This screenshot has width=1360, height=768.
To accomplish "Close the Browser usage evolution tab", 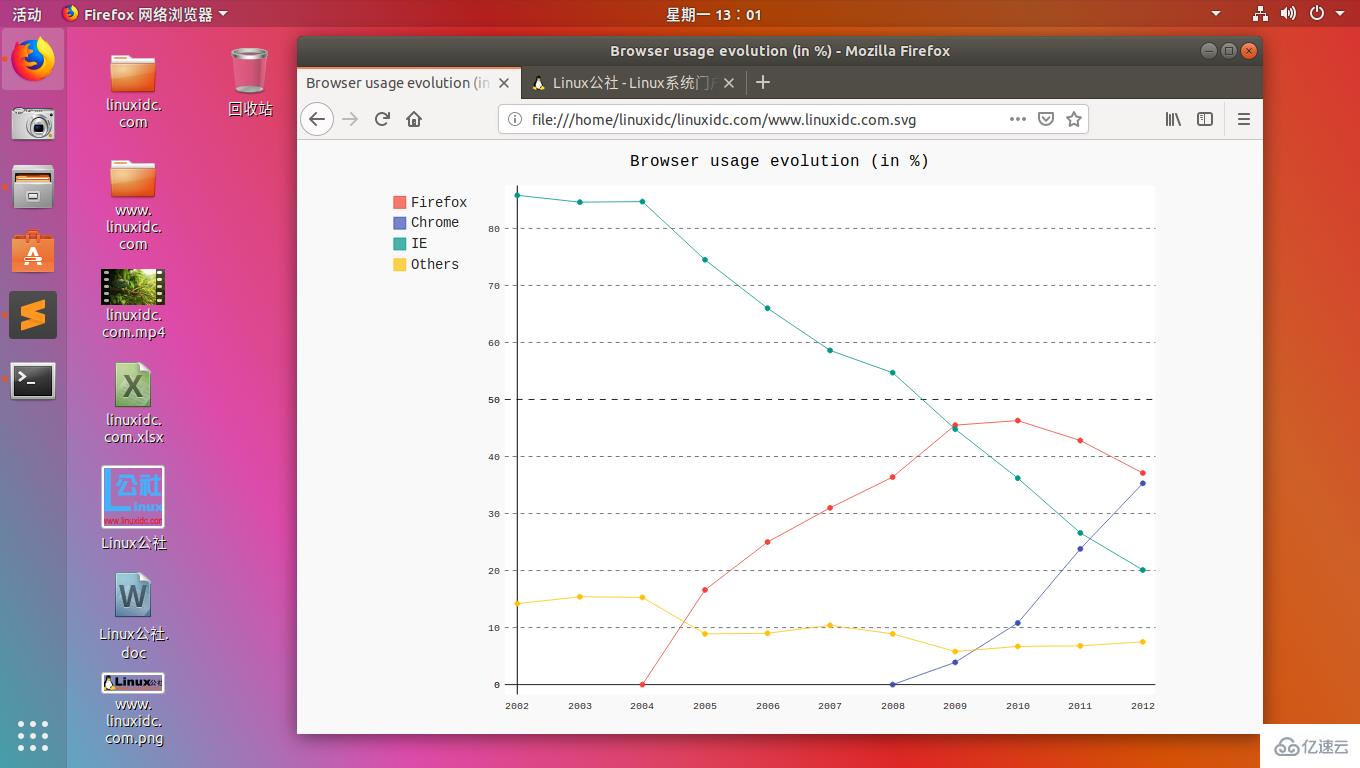I will coord(504,83).
